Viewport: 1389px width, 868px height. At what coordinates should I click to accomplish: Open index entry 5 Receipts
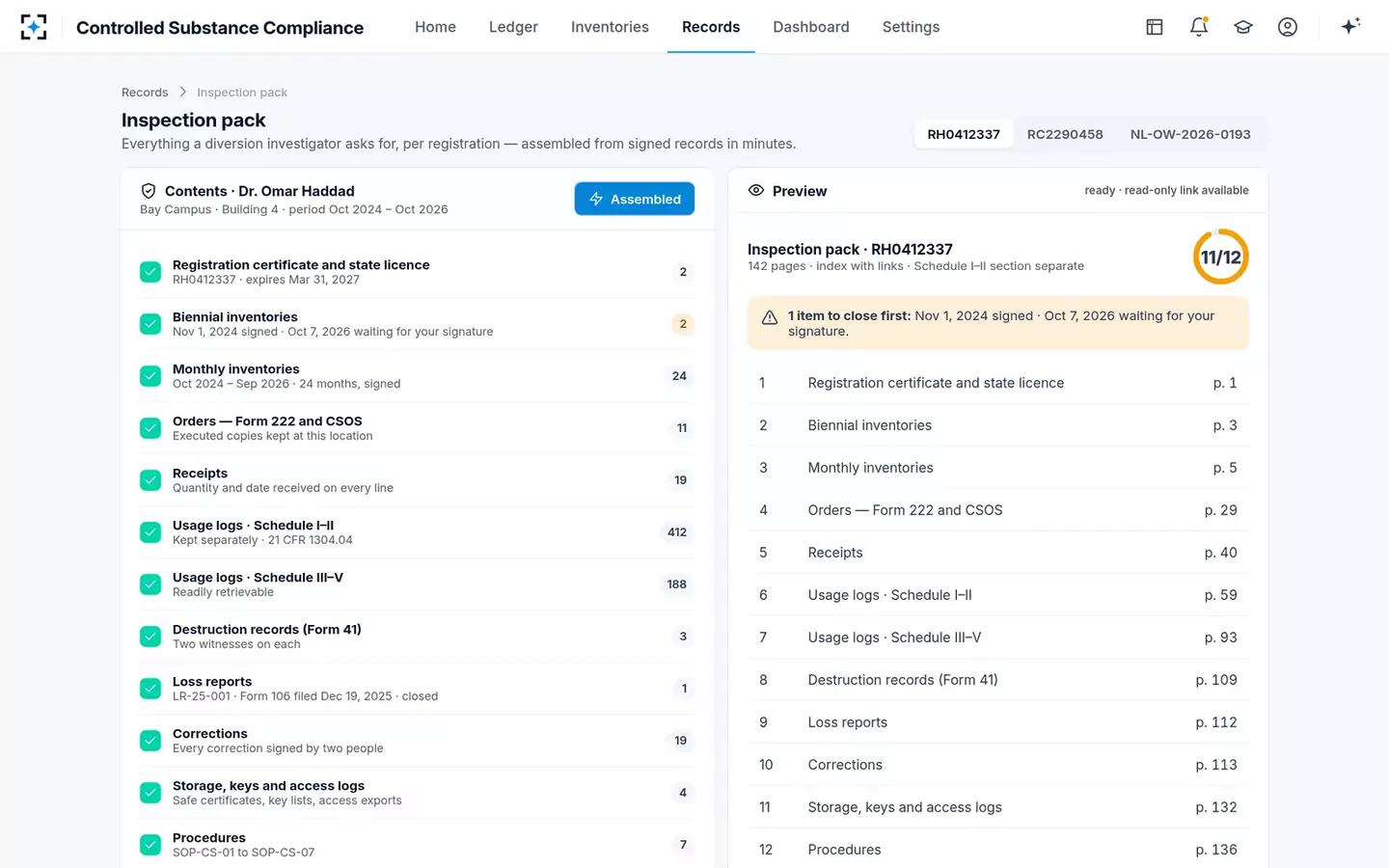(x=998, y=553)
